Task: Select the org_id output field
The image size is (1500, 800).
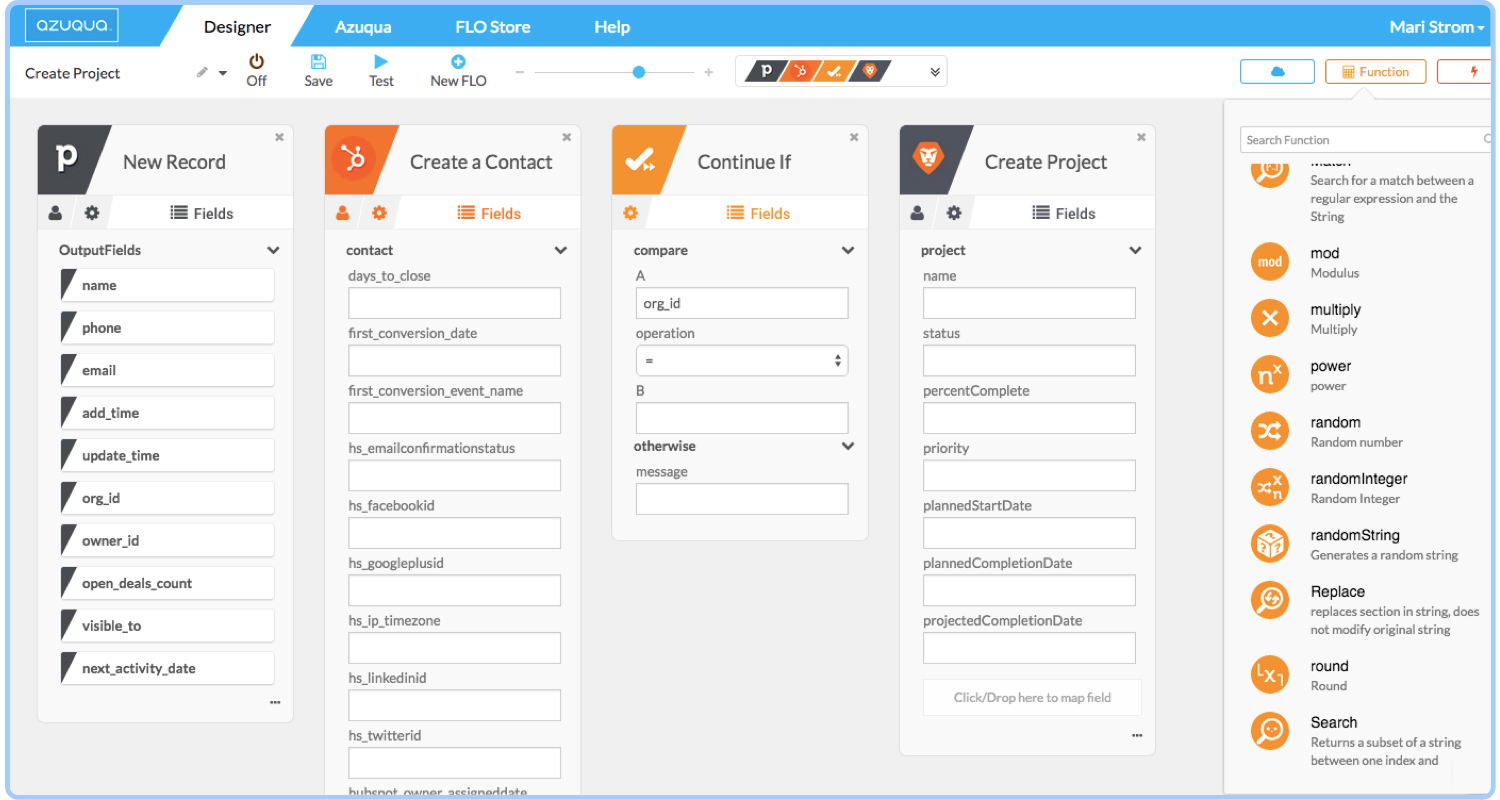Action: tap(167, 498)
